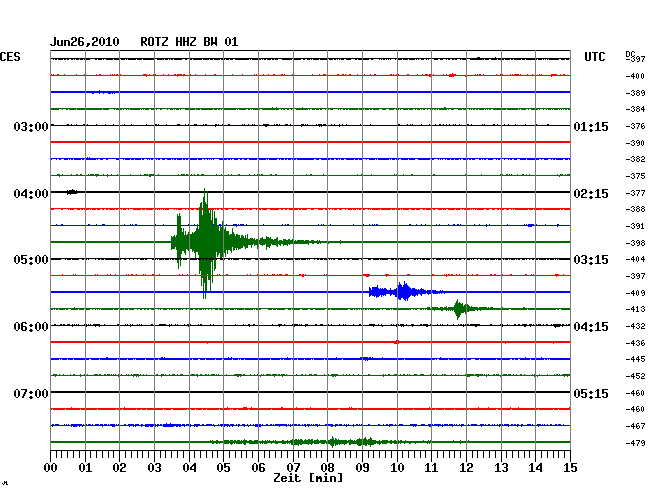Click minute 13 on the time axis
The width and height of the screenshot is (650, 494).
pos(501,467)
